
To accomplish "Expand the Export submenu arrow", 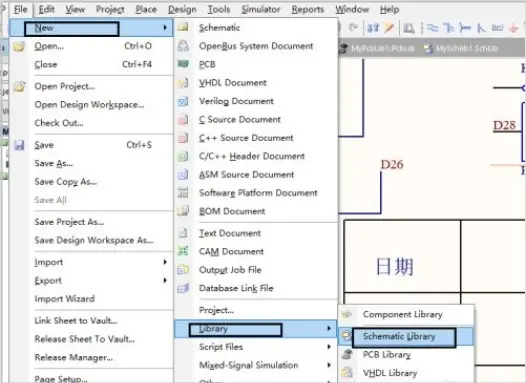I will point(165,280).
